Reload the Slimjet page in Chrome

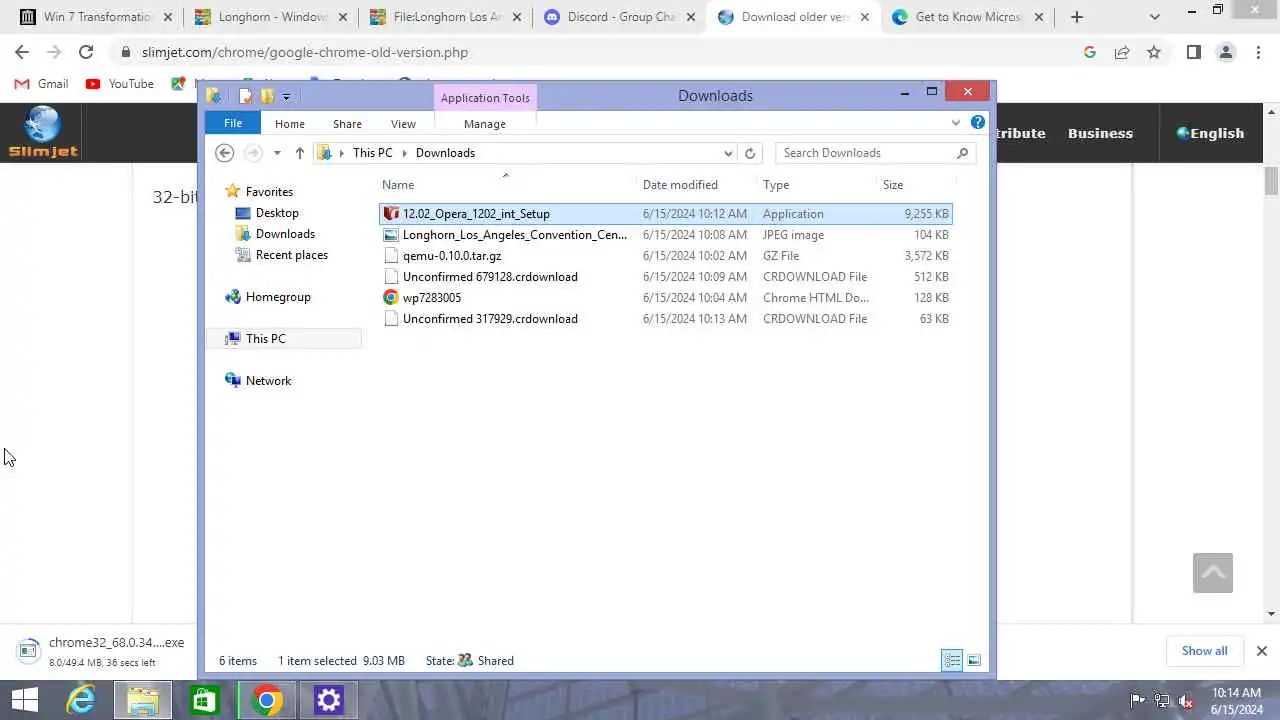[86, 52]
